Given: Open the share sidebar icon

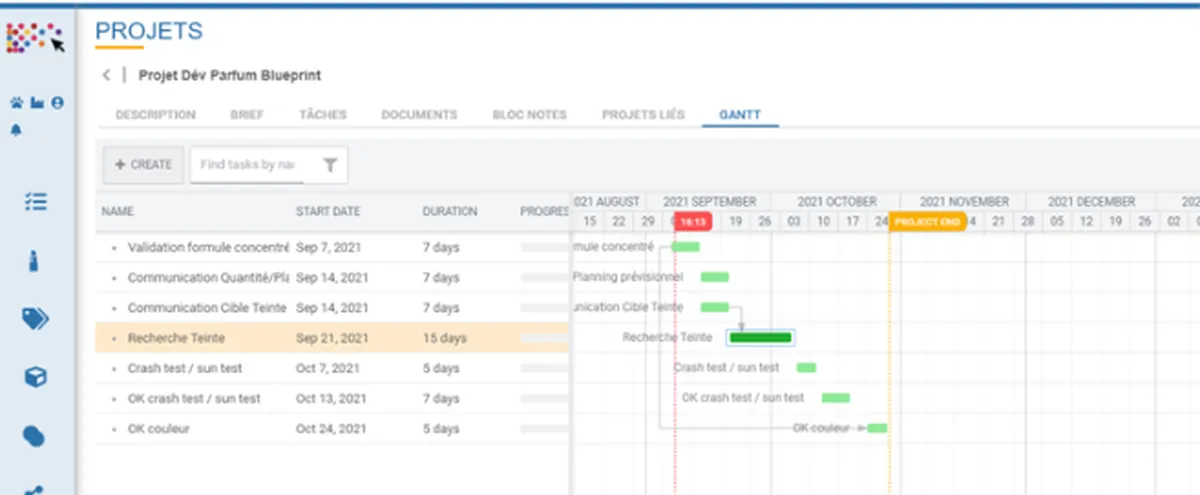Looking at the screenshot, I should (35, 490).
